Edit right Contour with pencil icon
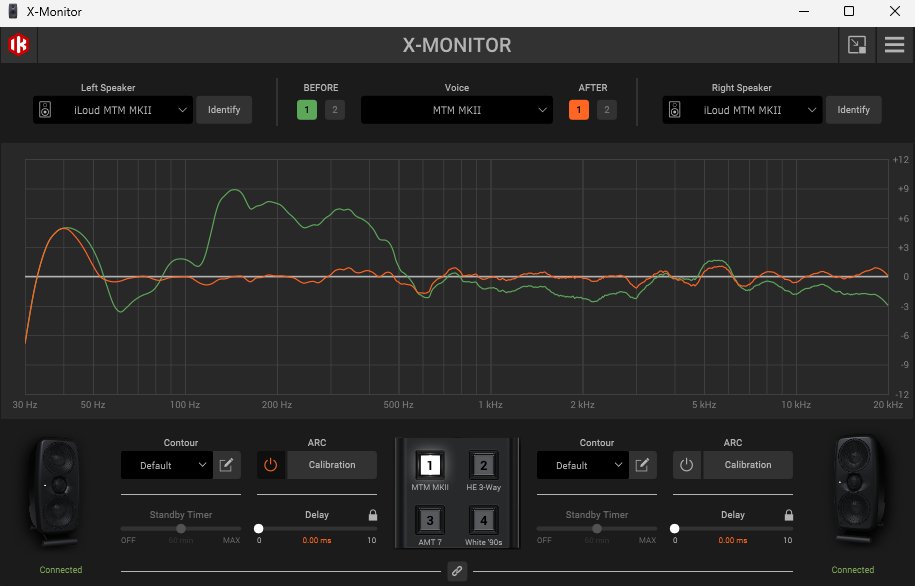 642,465
